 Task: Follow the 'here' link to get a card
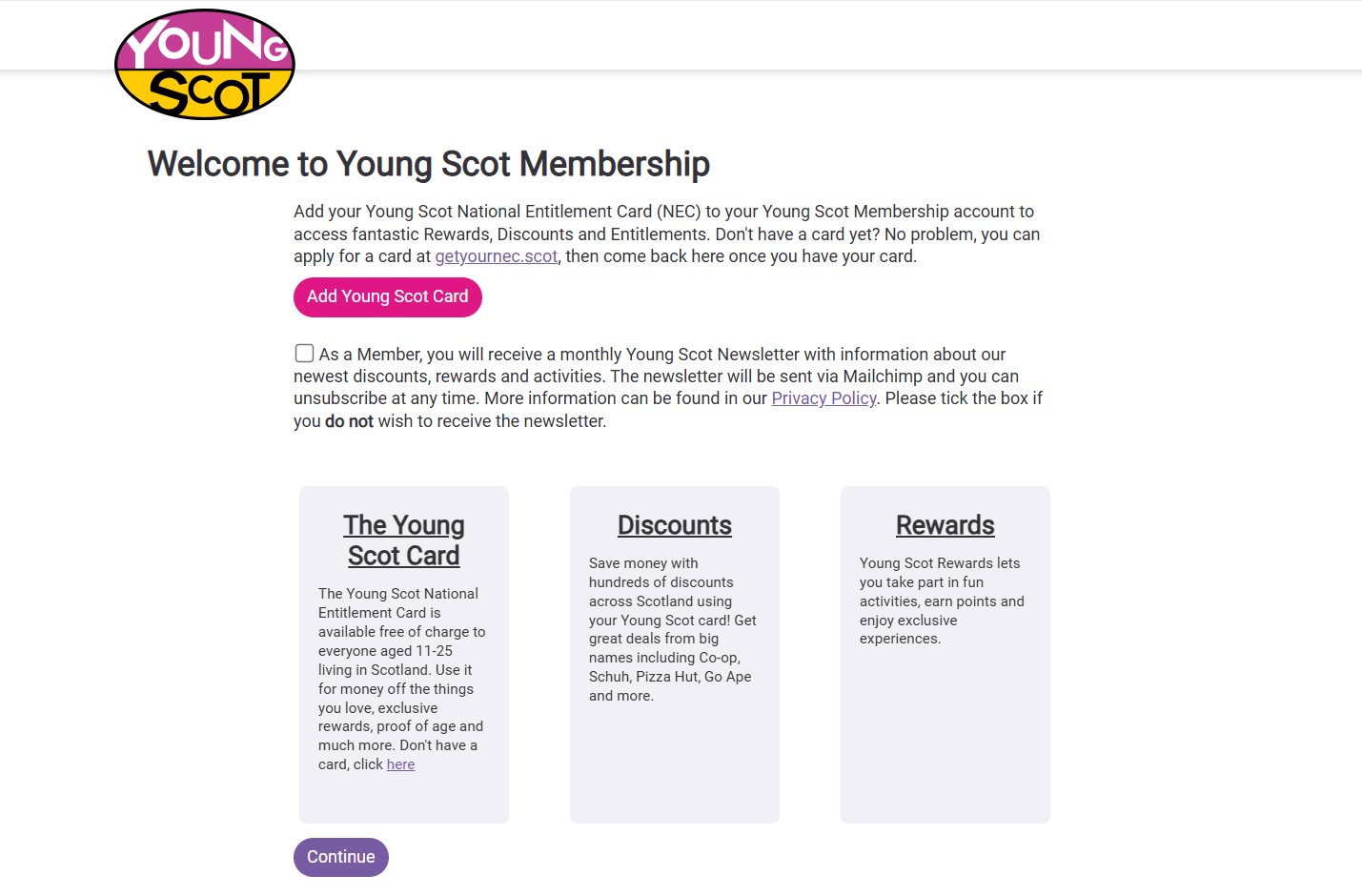coord(400,764)
